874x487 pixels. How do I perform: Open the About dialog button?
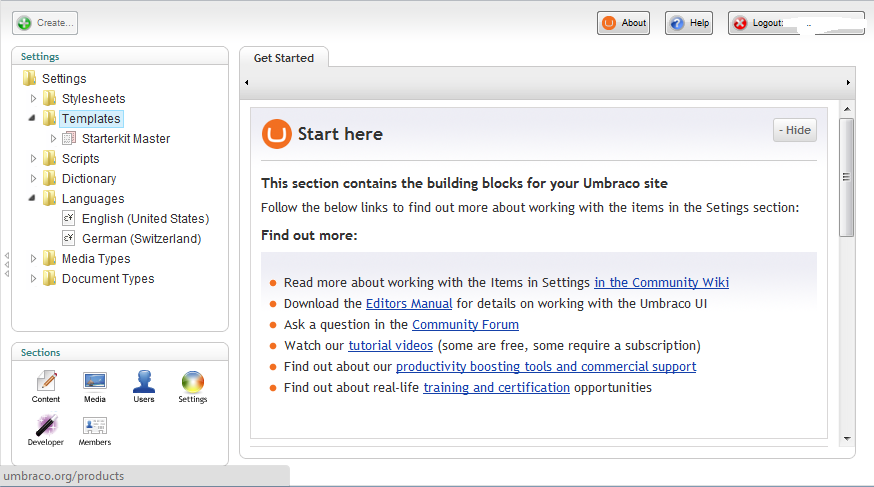(x=624, y=23)
